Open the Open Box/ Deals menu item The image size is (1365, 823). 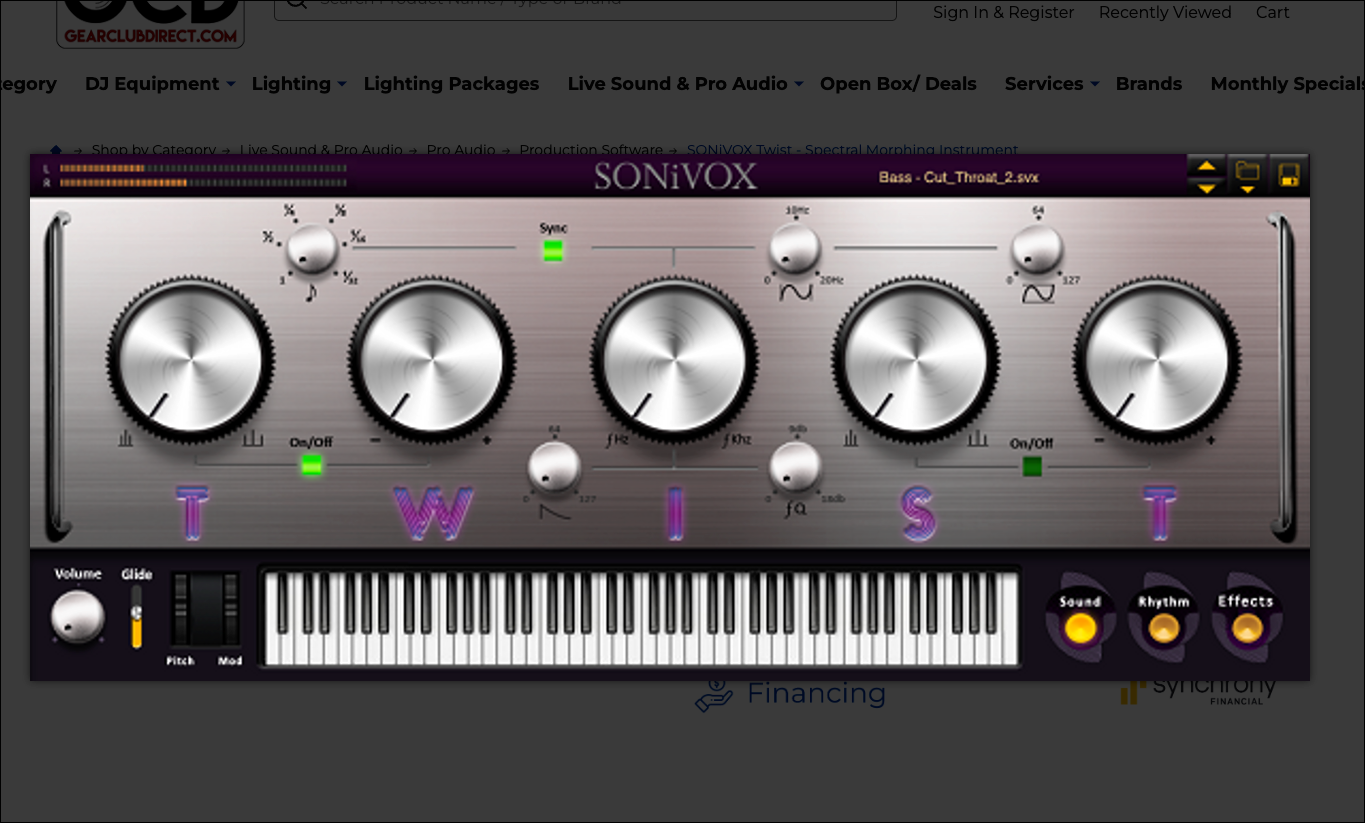click(898, 84)
